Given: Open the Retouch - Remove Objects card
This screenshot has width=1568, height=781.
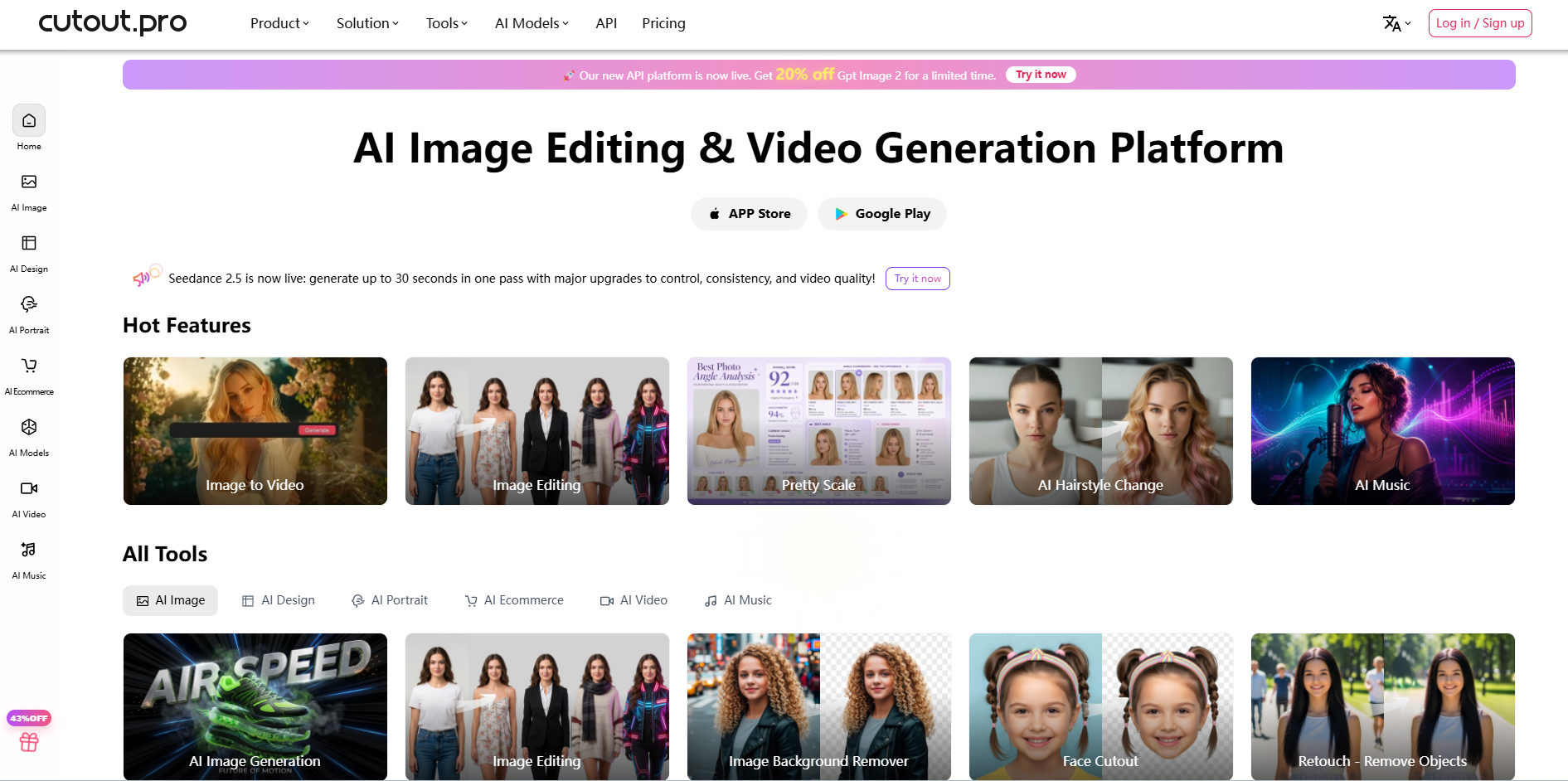Looking at the screenshot, I should (x=1383, y=706).
